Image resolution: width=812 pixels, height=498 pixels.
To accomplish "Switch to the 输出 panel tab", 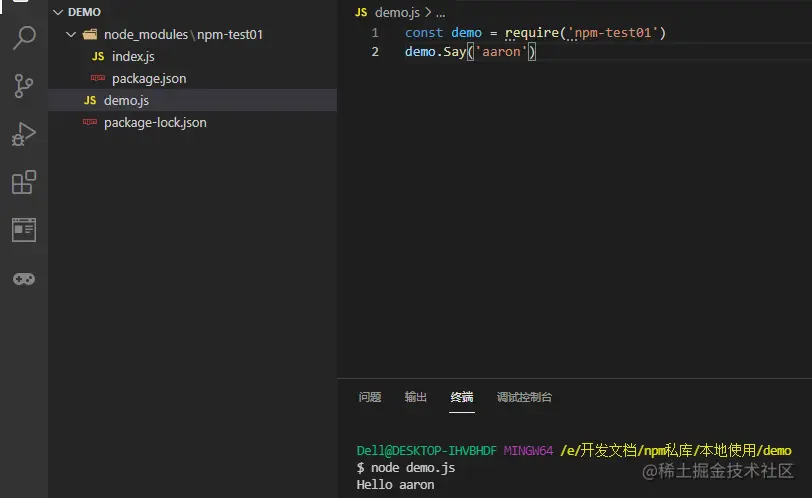I will [x=416, y=397].
